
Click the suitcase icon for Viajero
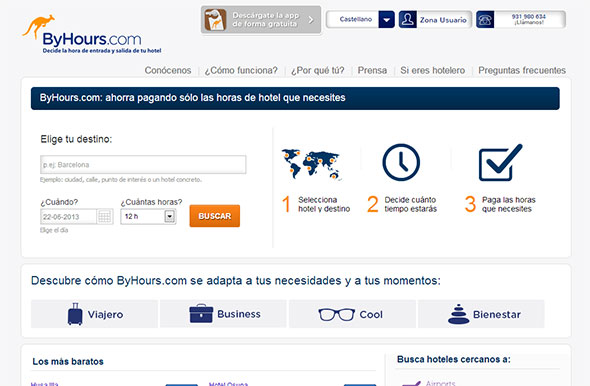tap(75, 314)
